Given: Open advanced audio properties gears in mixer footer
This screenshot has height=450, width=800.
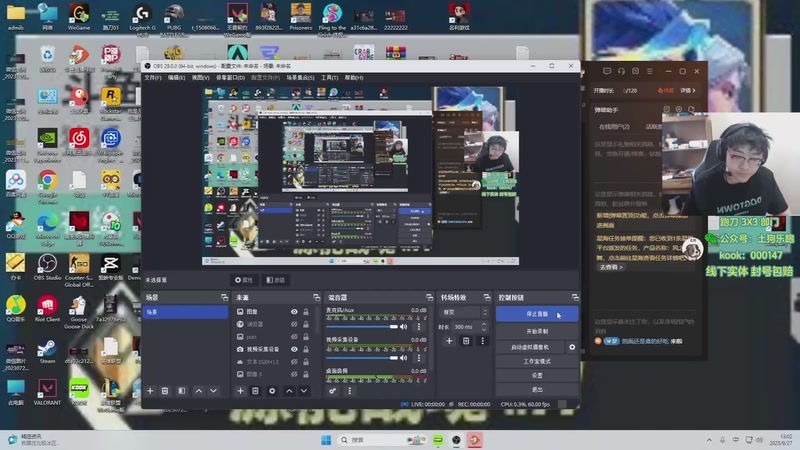Looking at the screenshot, I should (x=333, y=391).
